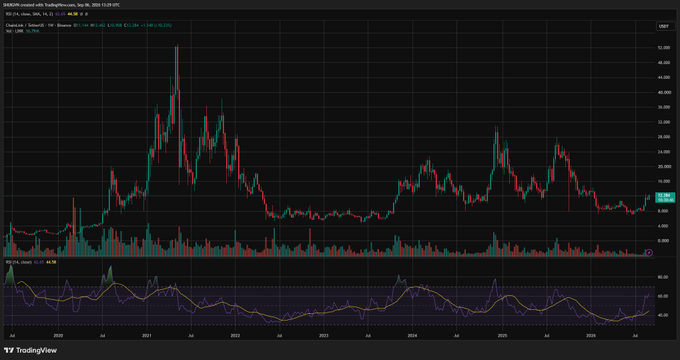Click the 2026 label on the time axis
Image resolution: width=680 pixels, height=360 pixels.
(591, 336)
